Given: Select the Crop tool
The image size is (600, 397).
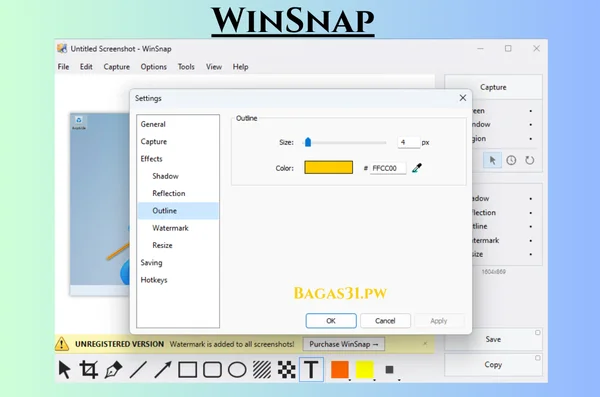Looking at the screenshot, I should click(89, 370).
